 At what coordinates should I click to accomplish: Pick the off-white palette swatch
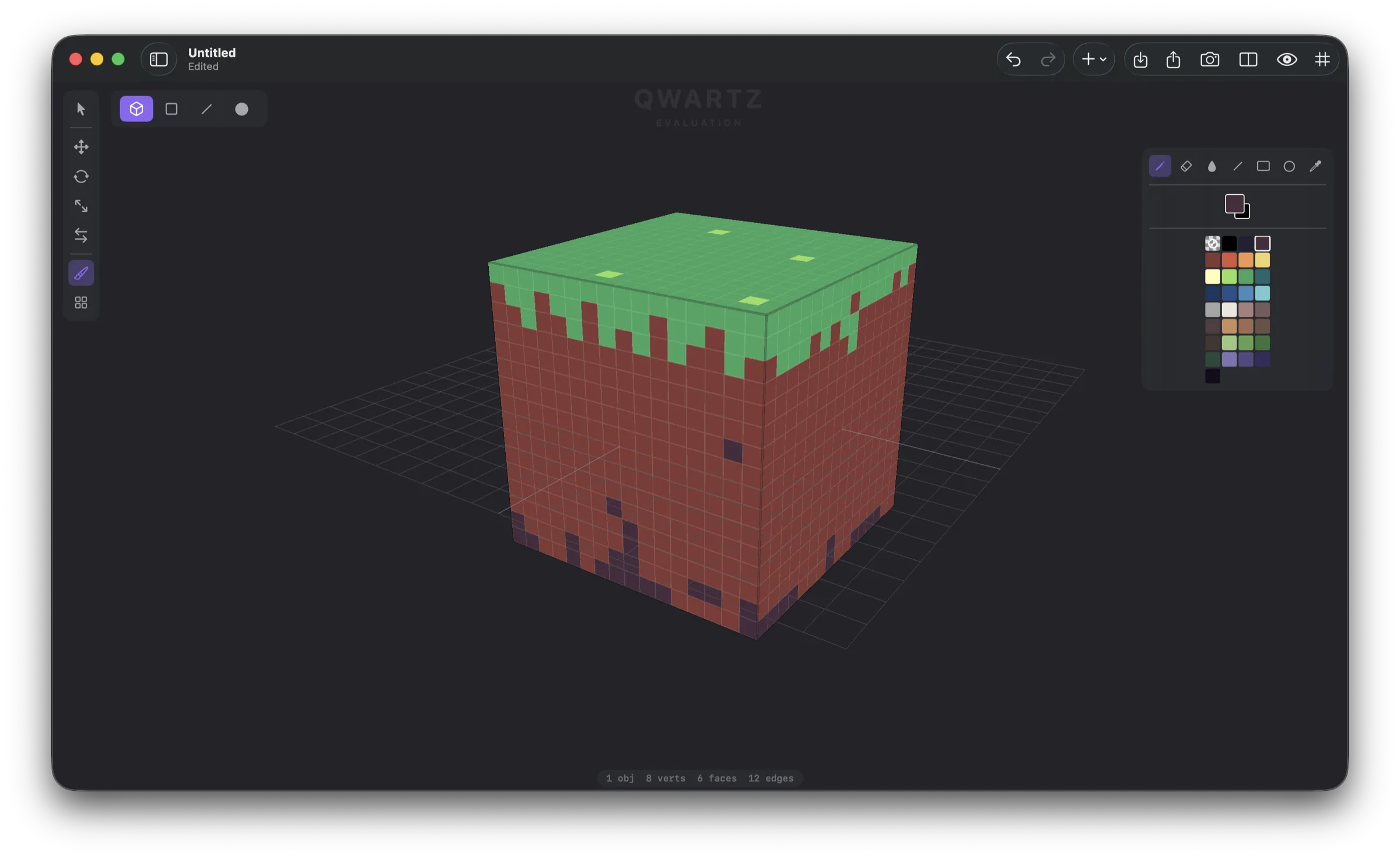tap(1229, 310)
